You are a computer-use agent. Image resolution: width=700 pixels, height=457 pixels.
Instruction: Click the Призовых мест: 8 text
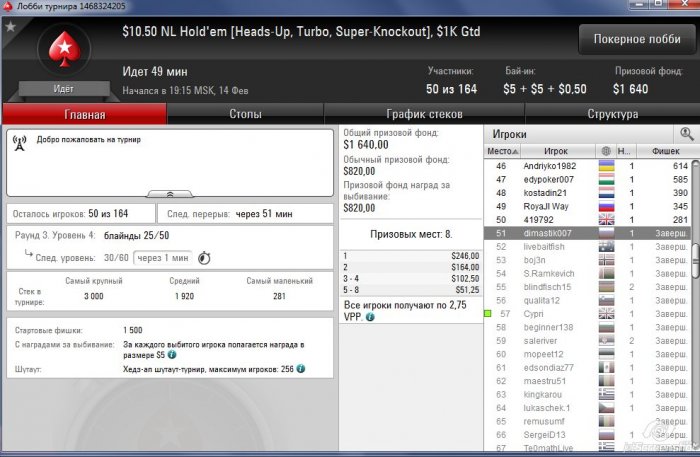[x=411, y=234]
